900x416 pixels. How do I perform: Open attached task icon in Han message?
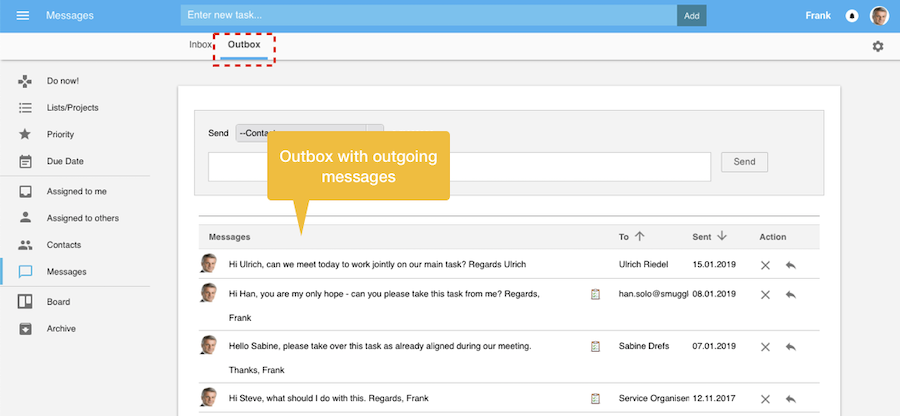595,294
